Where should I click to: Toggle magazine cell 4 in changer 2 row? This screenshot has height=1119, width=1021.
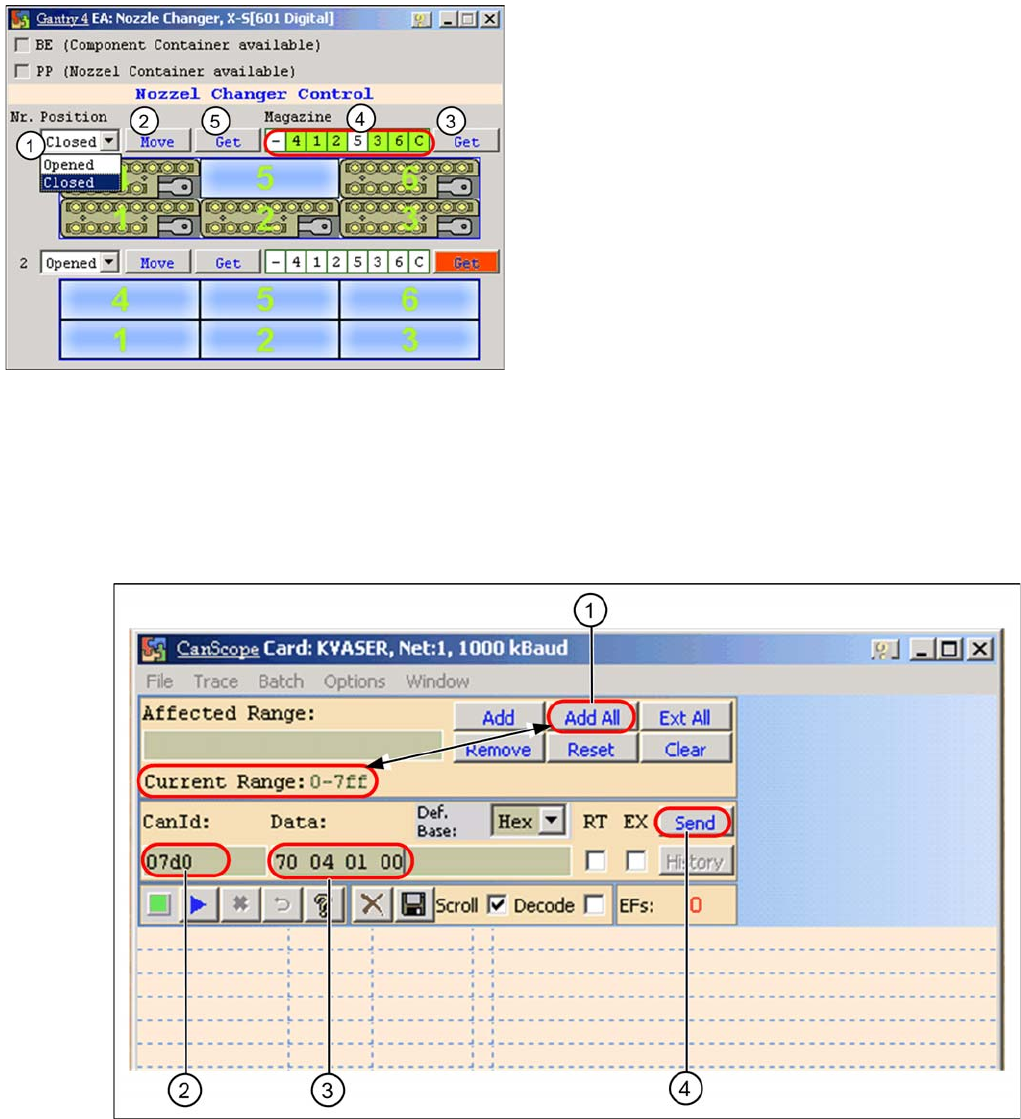[x=296, y=262]
